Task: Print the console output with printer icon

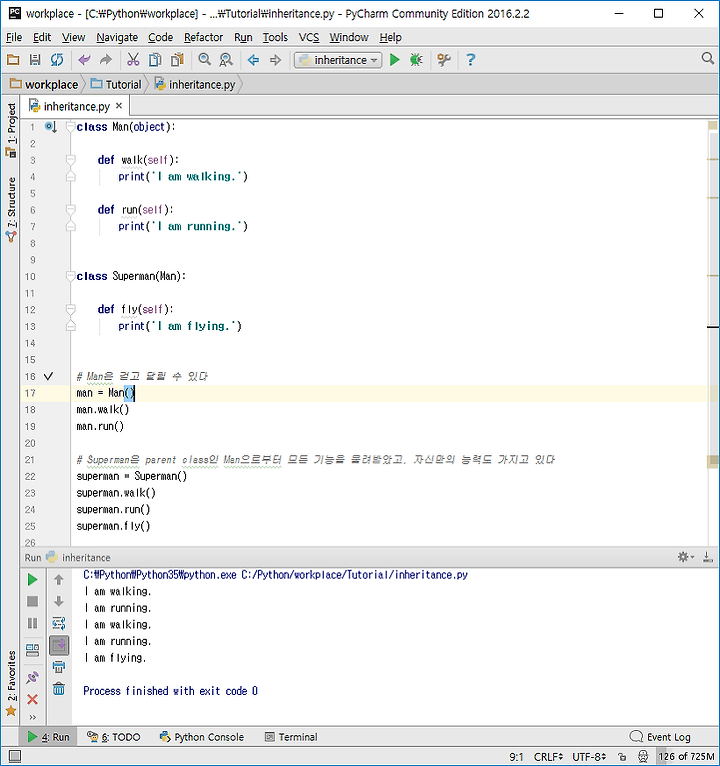Action: [59, 667]
